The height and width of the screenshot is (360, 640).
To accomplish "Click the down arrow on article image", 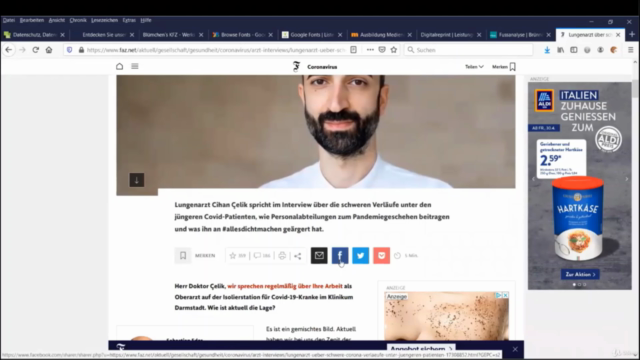I will coord(137,180).
